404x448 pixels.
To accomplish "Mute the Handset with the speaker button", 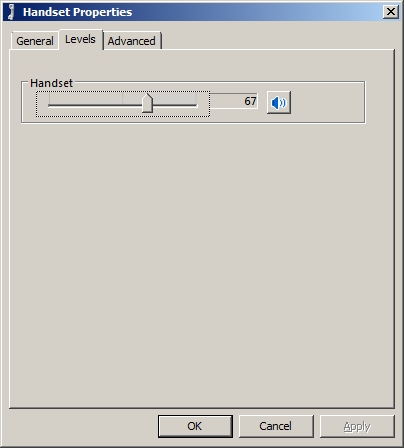I will 279,103.
